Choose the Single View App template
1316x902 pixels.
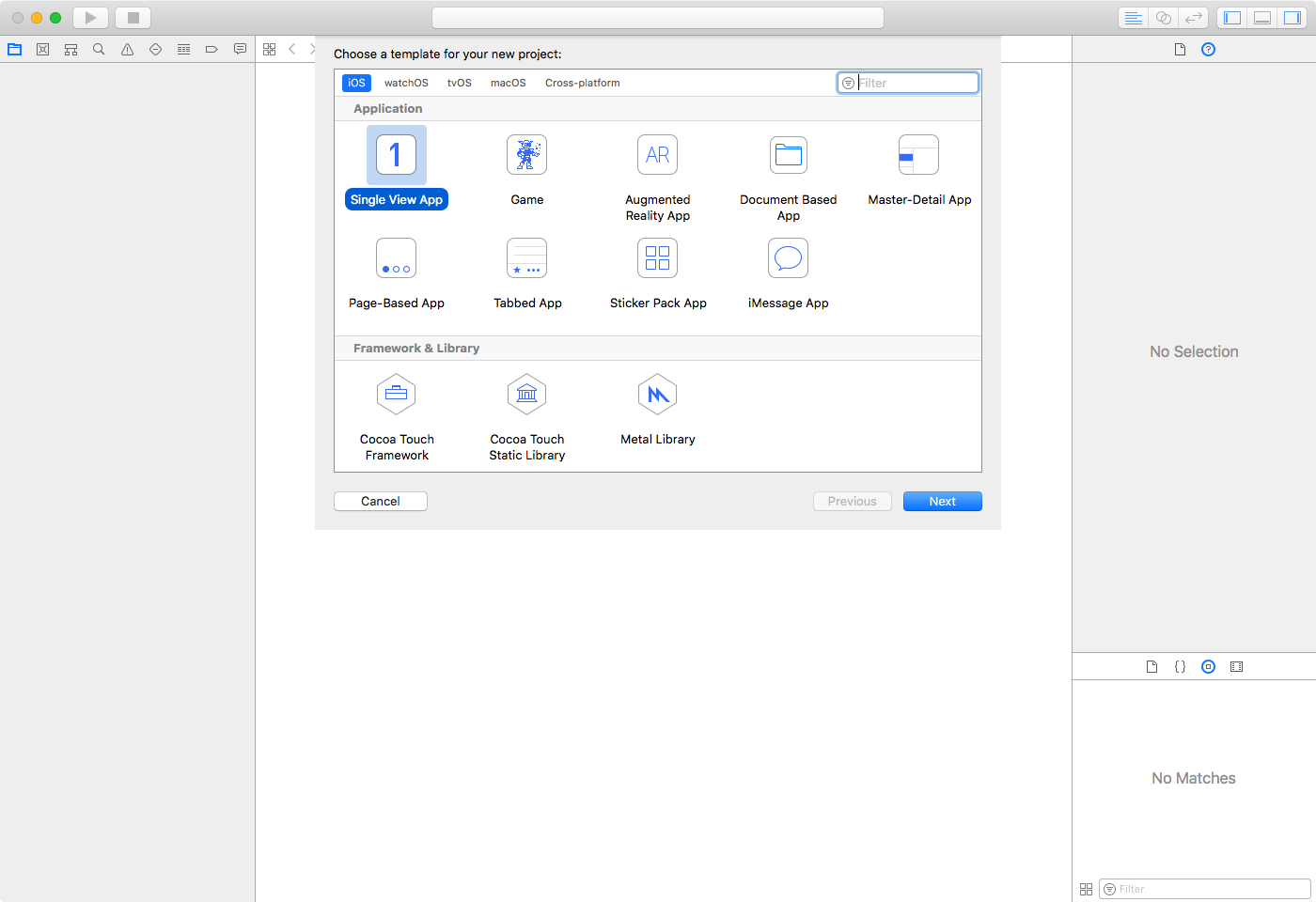click(x=397, y=168)
